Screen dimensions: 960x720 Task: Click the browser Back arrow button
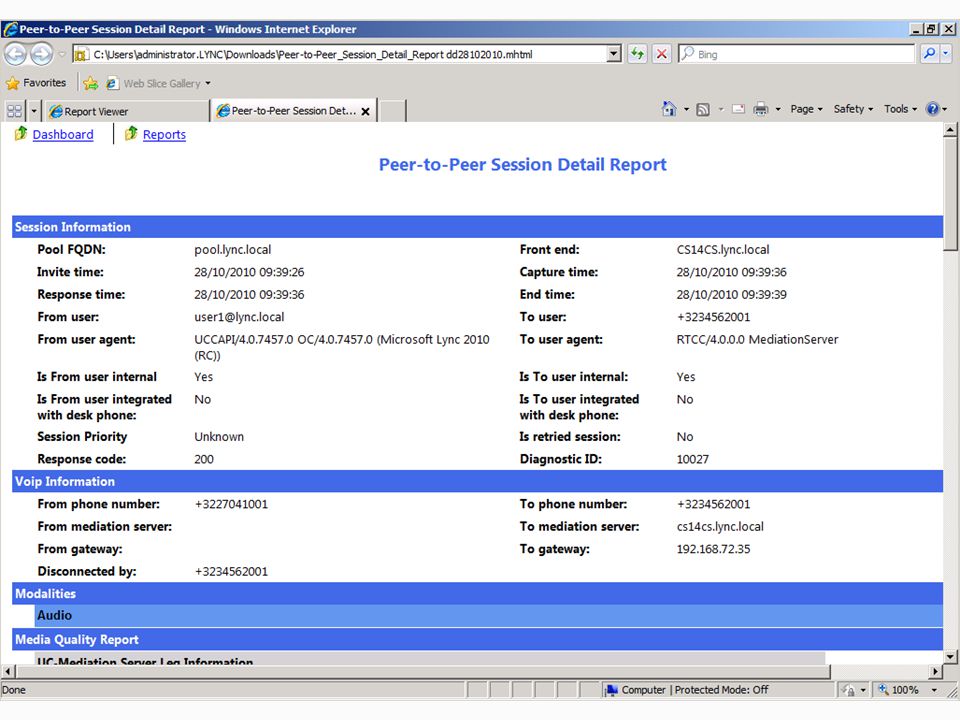point(15,54)
